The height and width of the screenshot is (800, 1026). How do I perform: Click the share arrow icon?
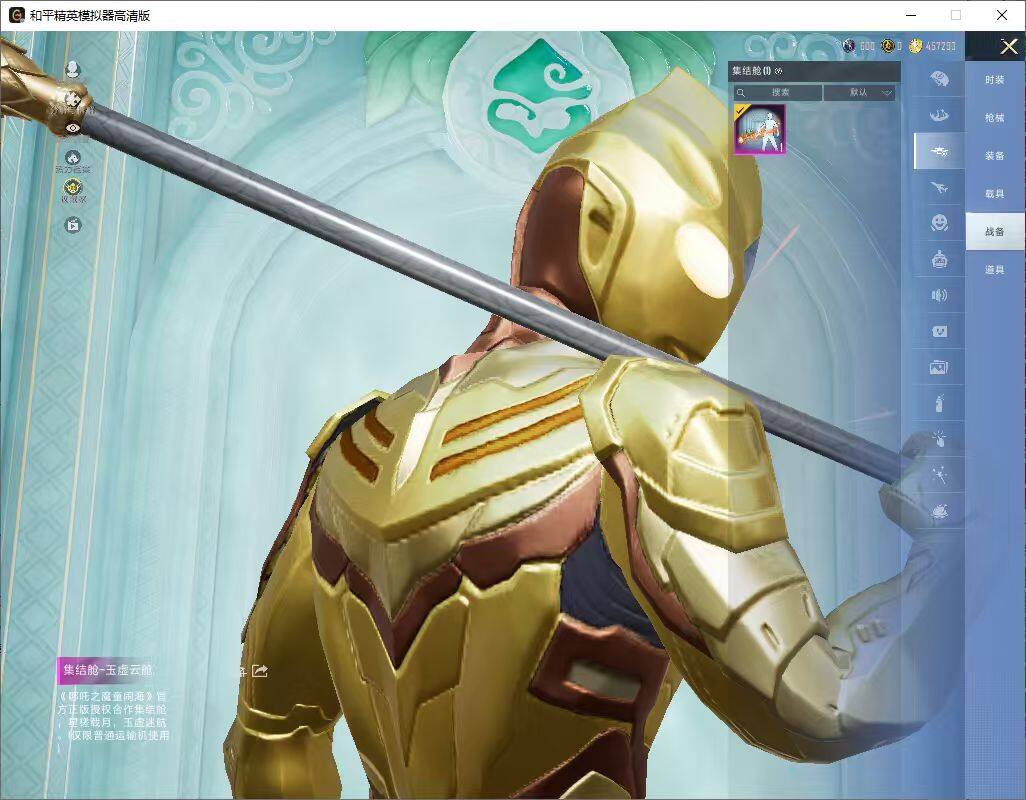(x=260, y=670)
